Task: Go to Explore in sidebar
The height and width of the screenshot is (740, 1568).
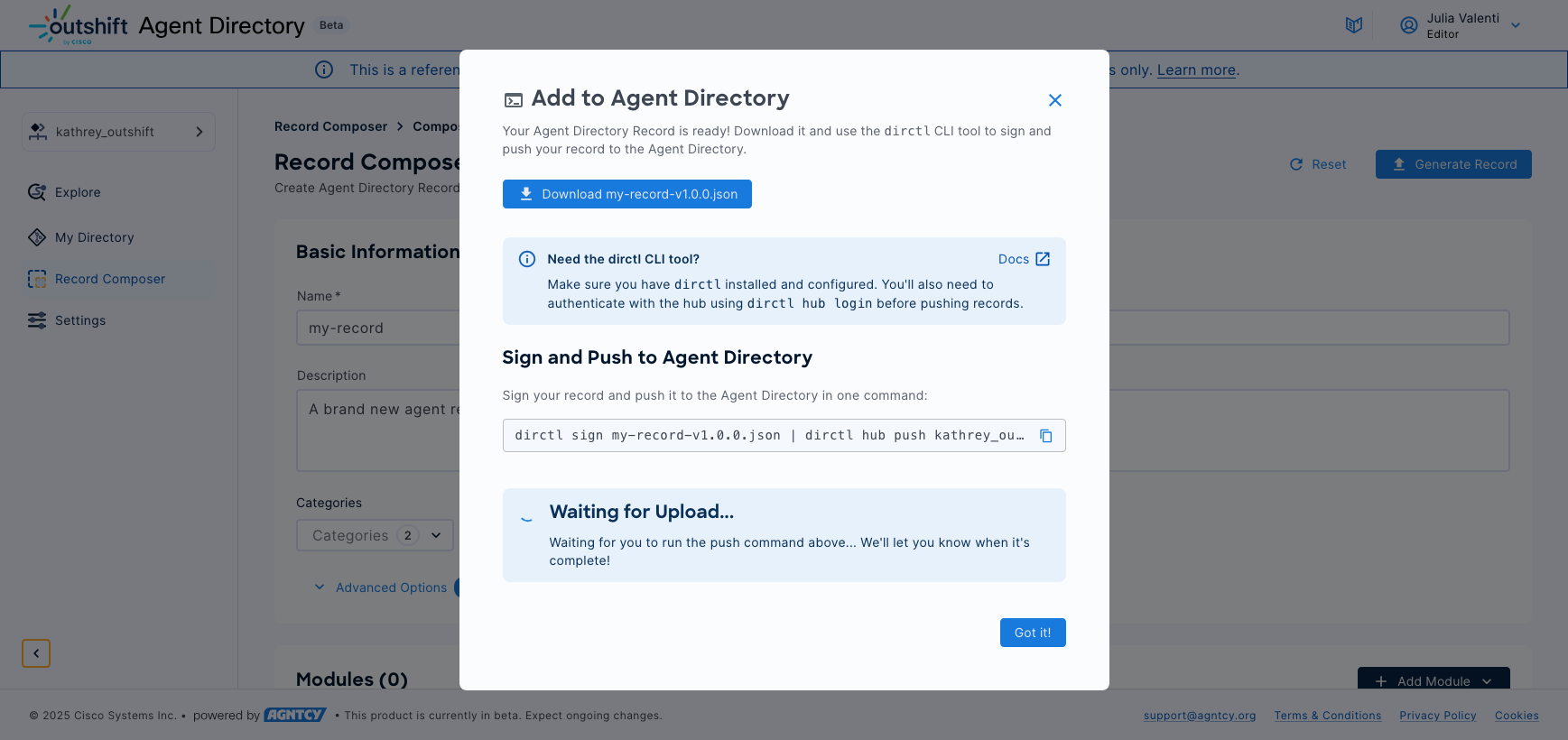Action: tap(78, 192)
